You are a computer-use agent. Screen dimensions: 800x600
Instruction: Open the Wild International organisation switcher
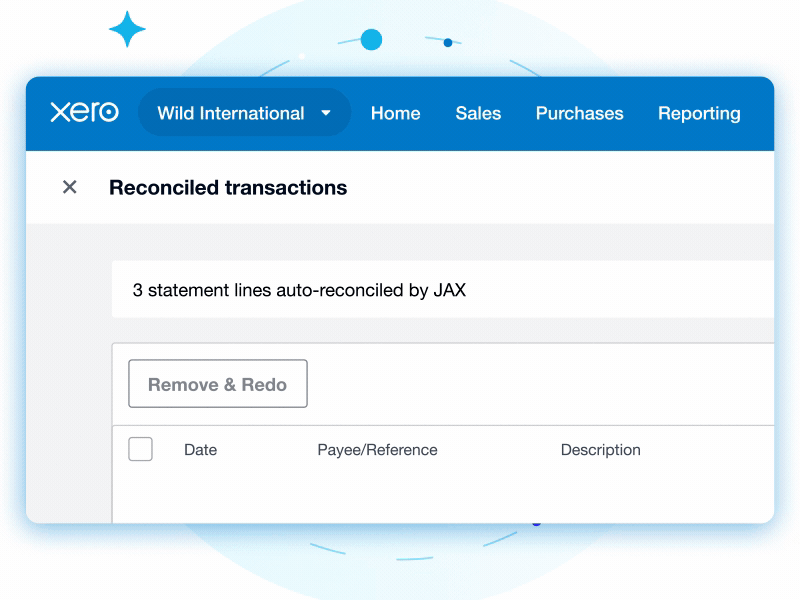[231, 113]
